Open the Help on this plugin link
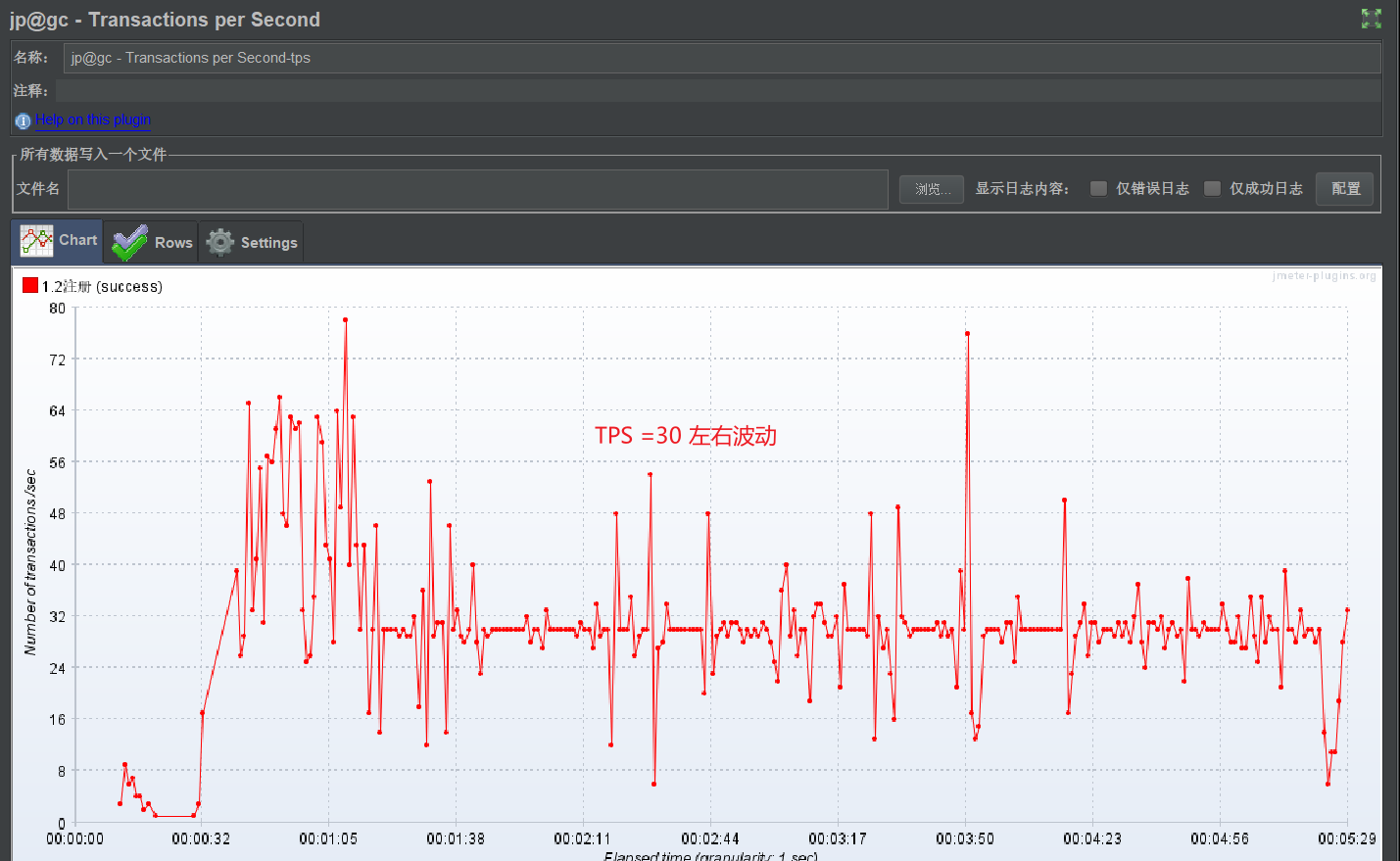This screenshot has width=1400, height=861. click(x=93, y=120)
